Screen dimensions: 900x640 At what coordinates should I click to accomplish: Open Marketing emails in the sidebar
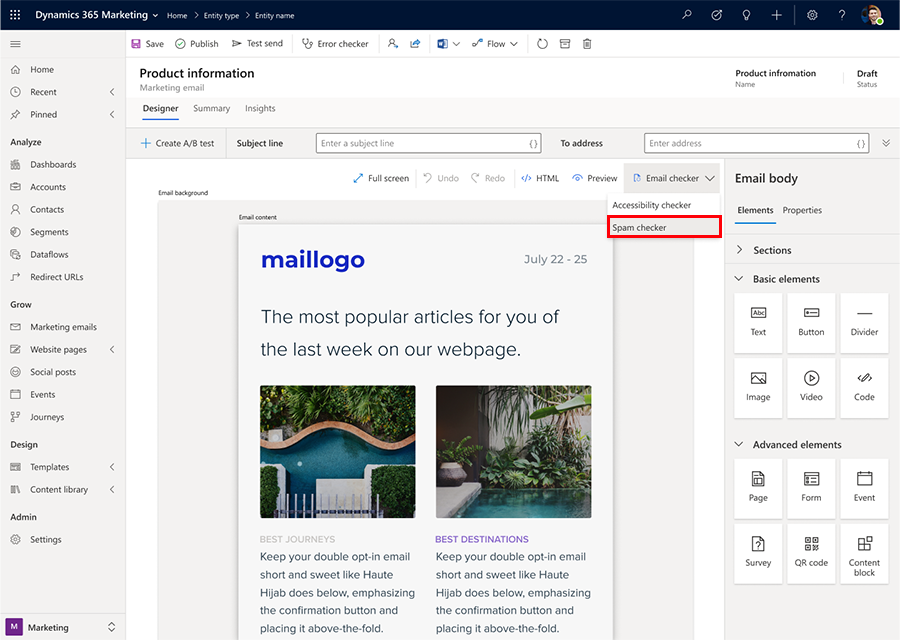click(63, 327)
